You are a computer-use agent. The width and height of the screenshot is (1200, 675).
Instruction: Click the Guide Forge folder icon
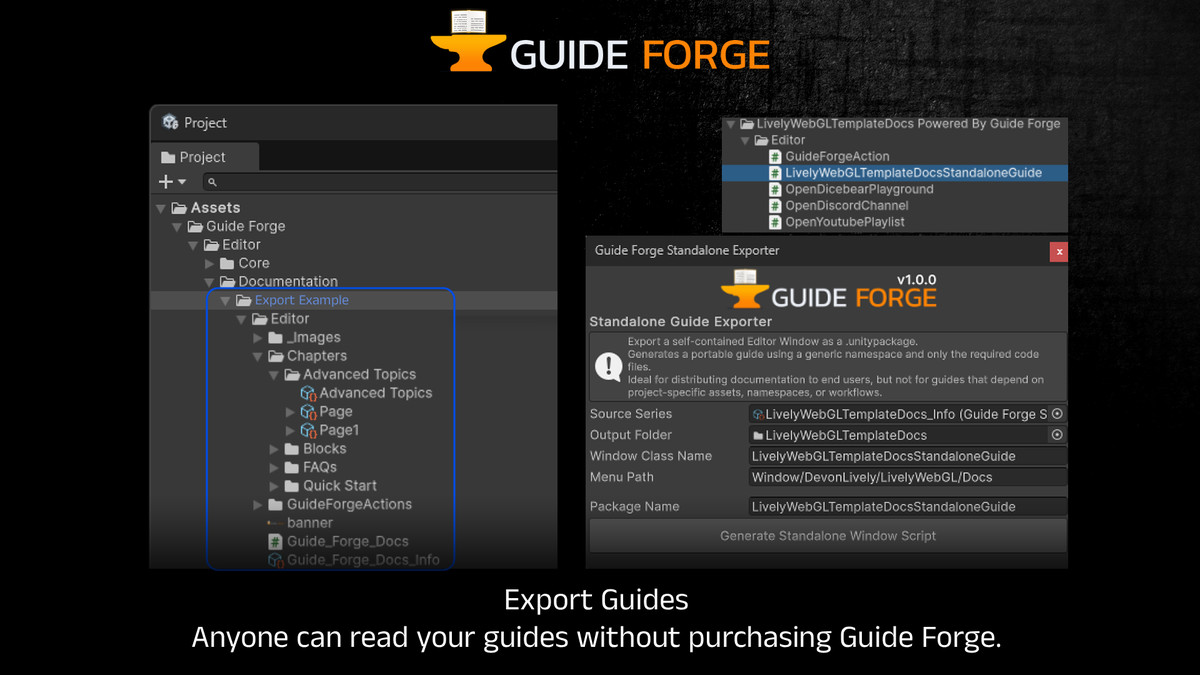tap(195, 226)
